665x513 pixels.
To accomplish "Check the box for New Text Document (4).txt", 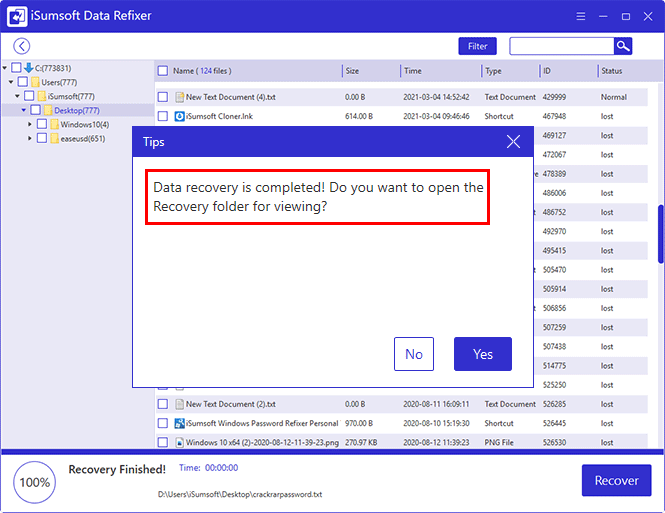I will [163, 97].
